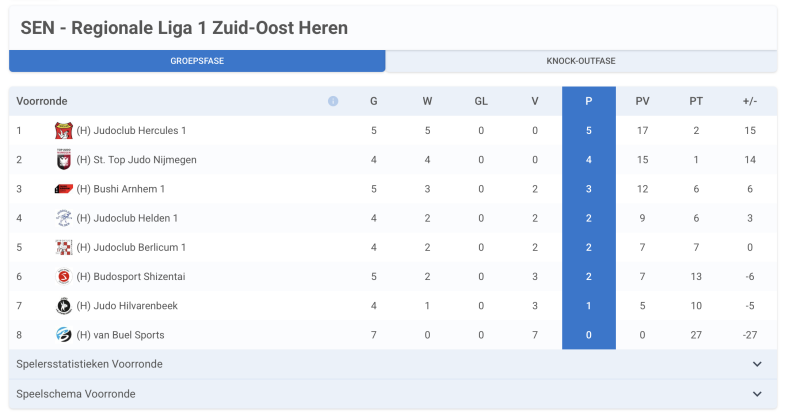This screenshot has height=414, width=800.
Task: Click the +/- column header
Action: (x=750, y=101)
